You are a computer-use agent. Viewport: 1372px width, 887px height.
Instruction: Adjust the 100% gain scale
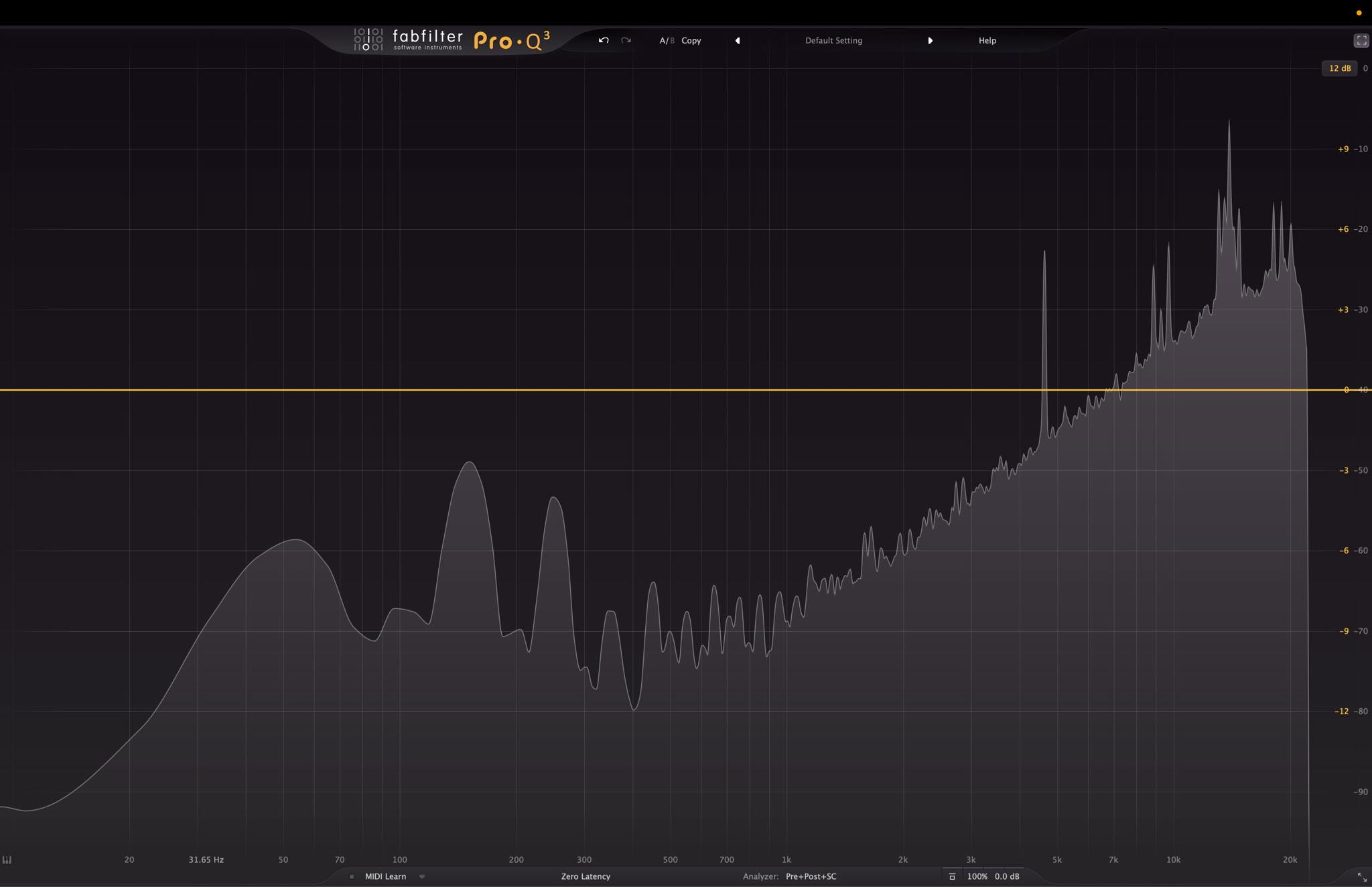pos(977,876)
